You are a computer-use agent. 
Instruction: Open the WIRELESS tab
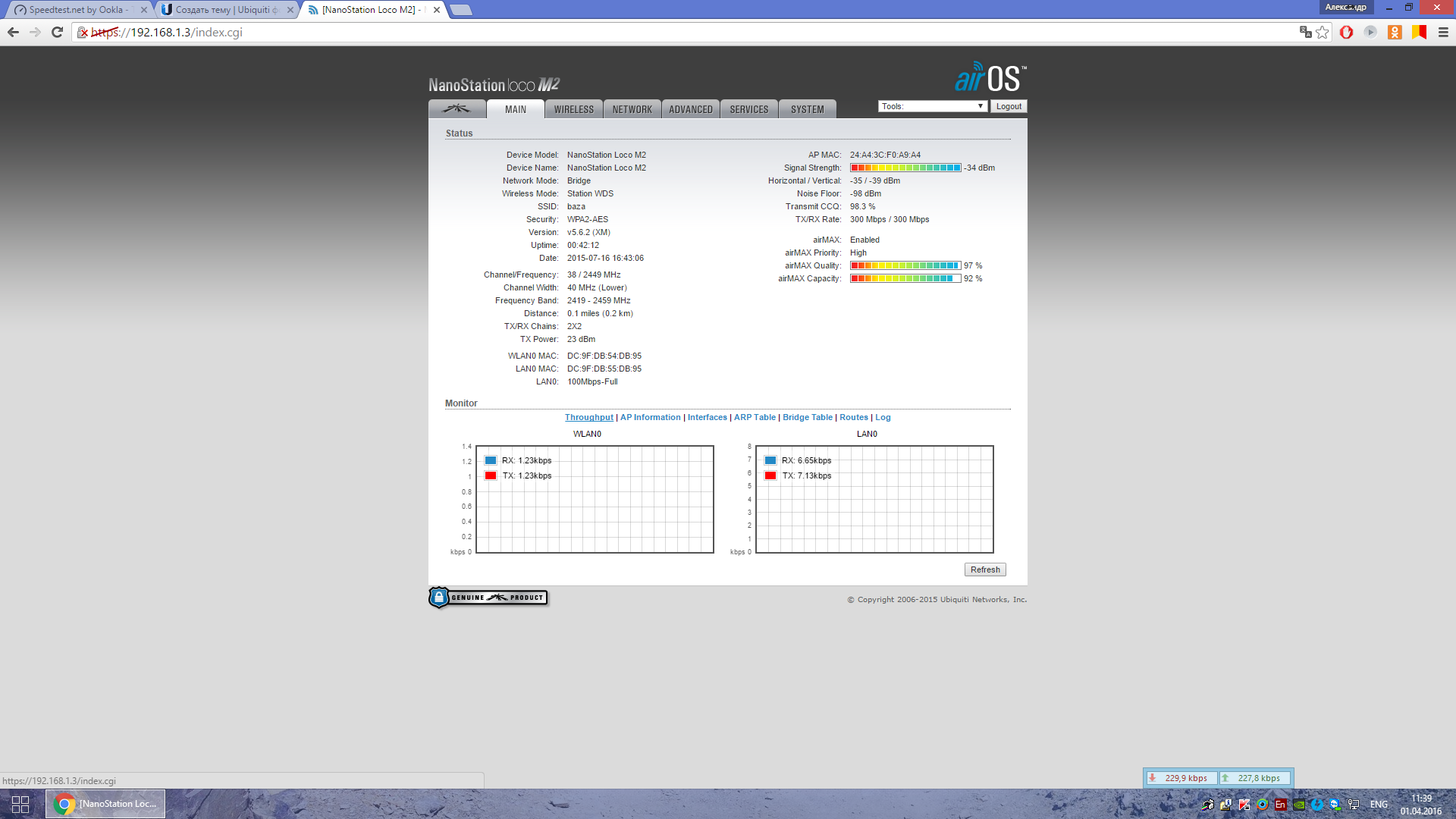[x=574, y=109]
